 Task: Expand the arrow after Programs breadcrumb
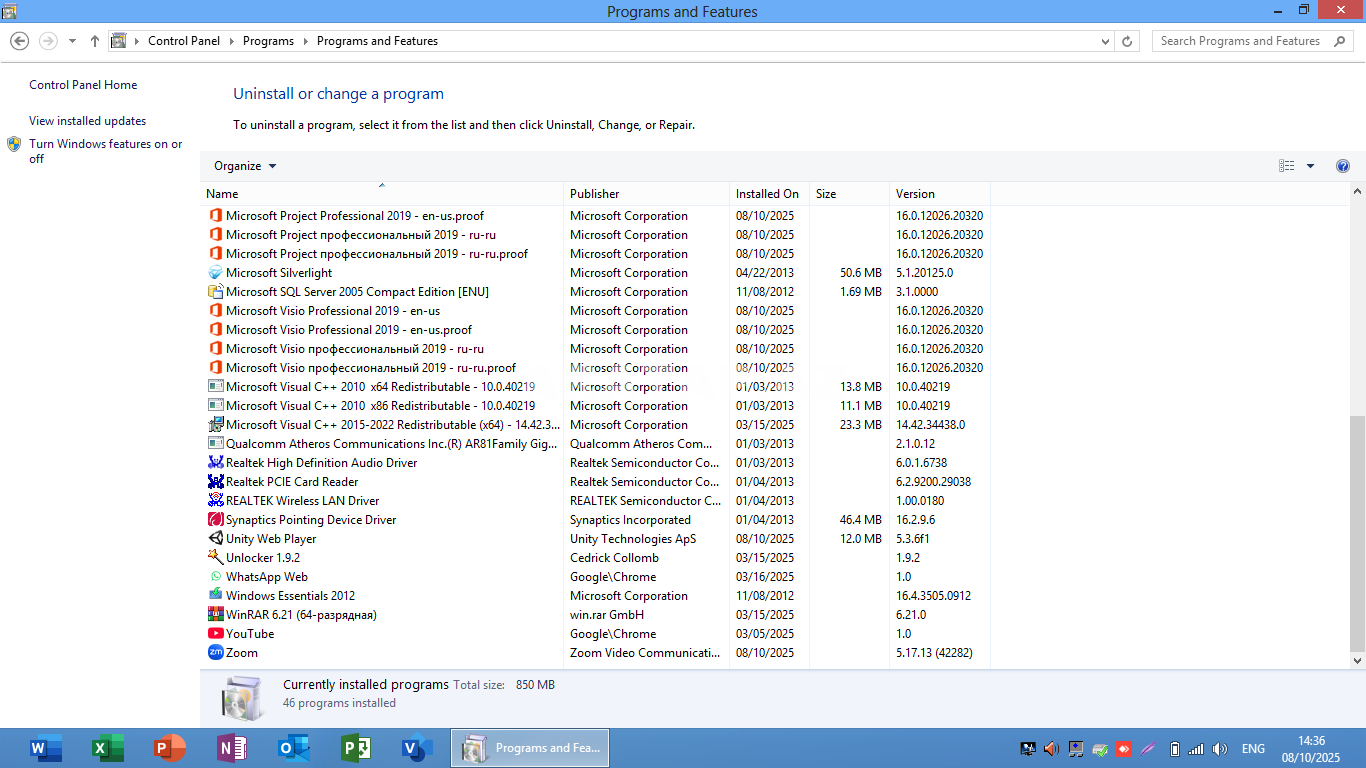(305, 41)
